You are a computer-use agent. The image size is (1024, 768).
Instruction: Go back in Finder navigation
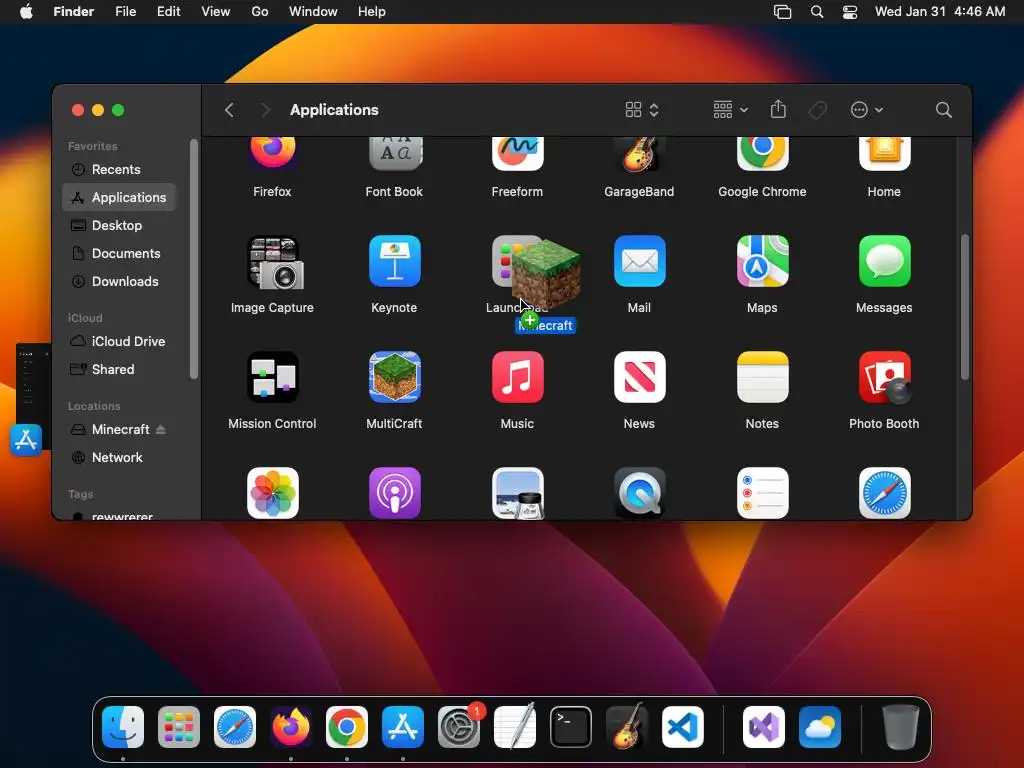point(229,110)
